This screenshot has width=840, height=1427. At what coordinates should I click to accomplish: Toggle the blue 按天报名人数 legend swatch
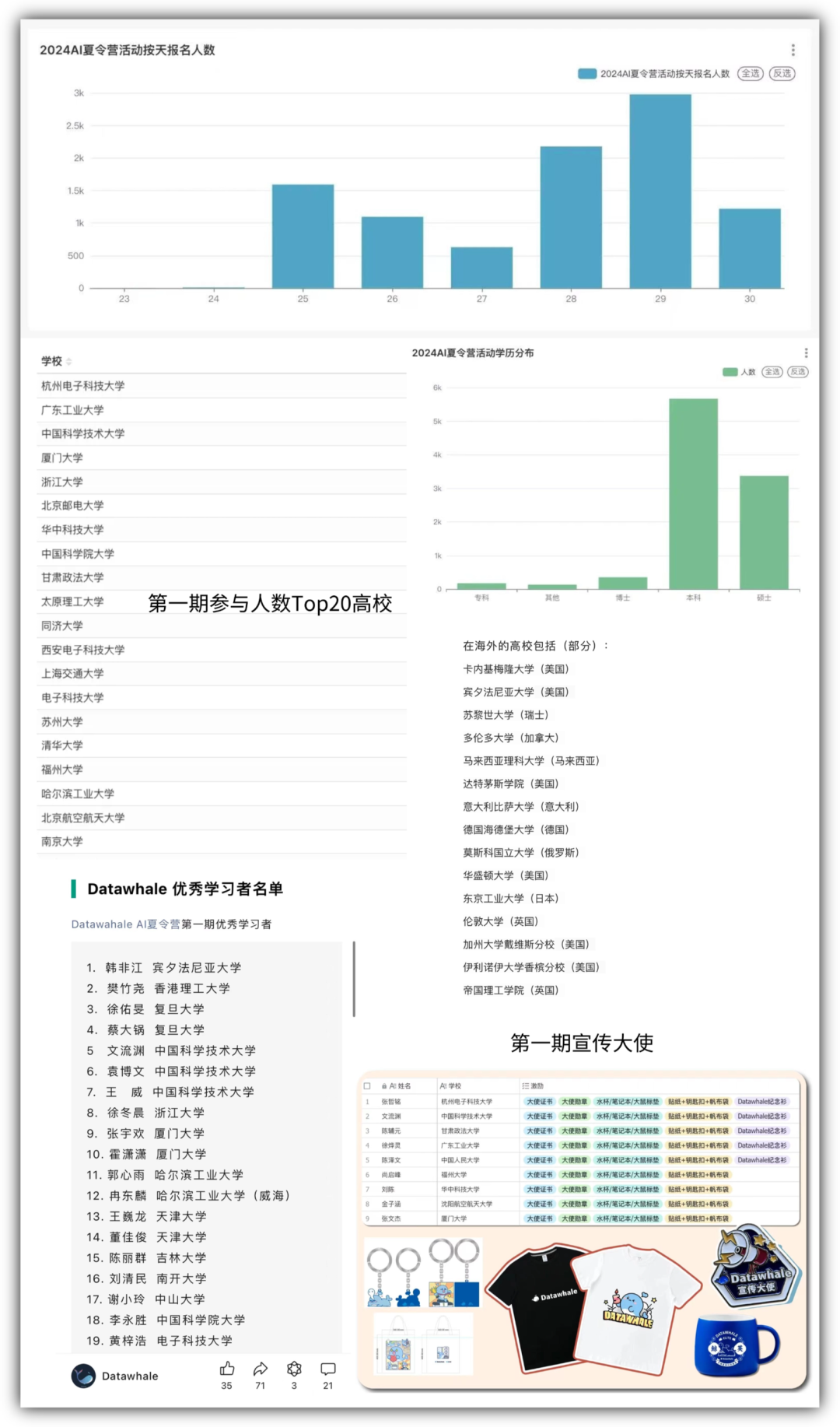pos(586,73)
